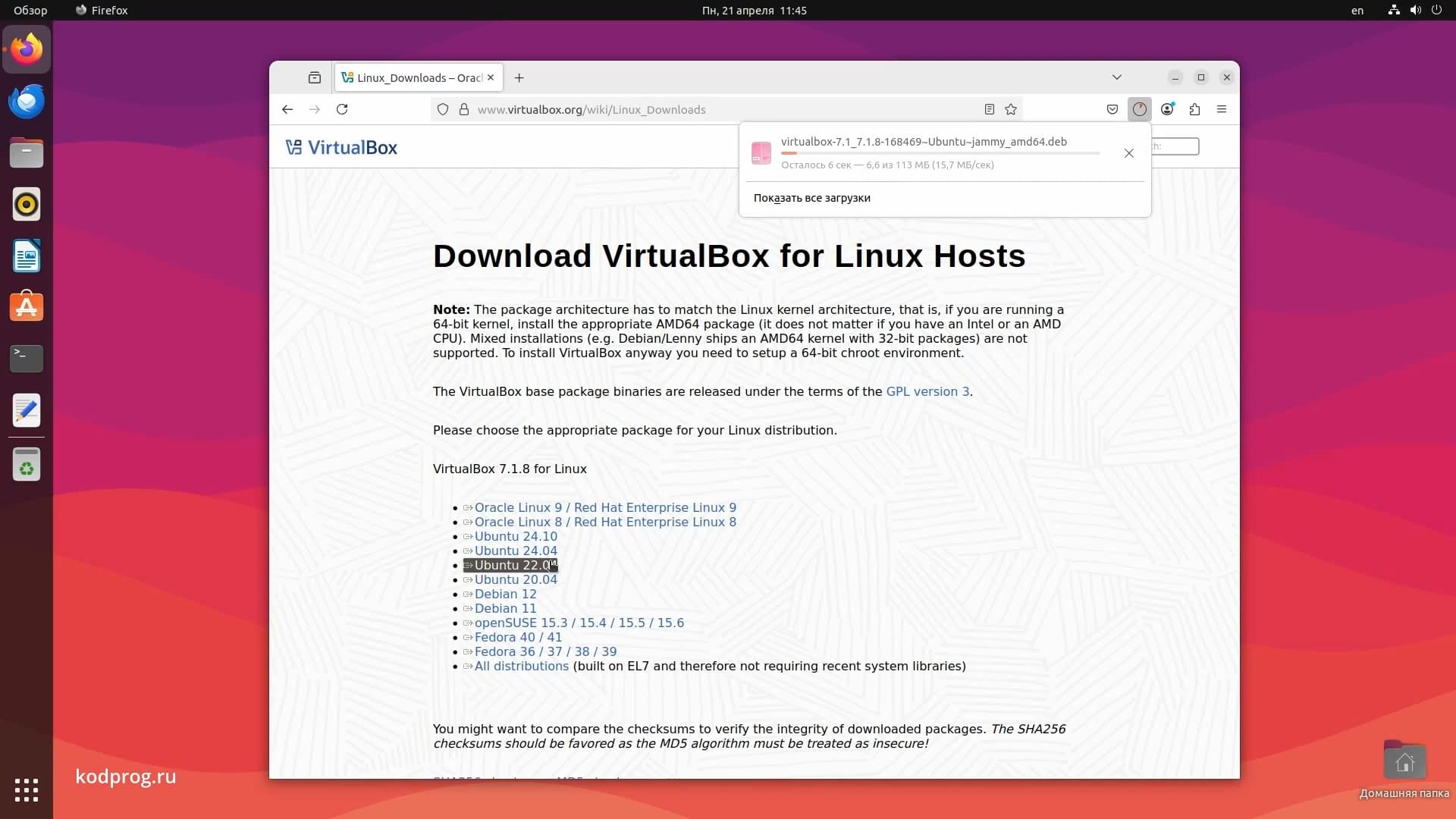
Task: Open the clock and calendar panel
Action: [x=754, y=11]
